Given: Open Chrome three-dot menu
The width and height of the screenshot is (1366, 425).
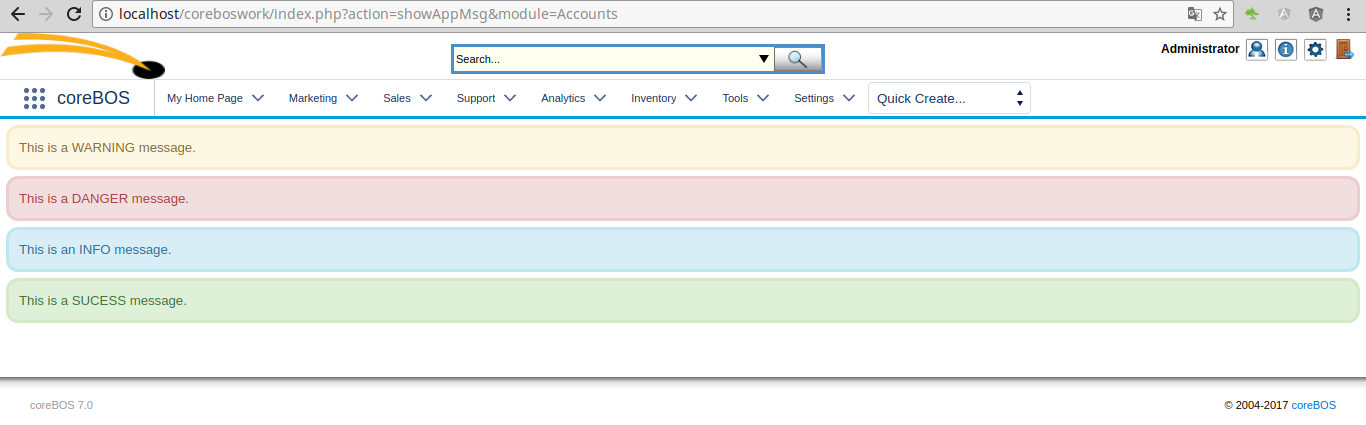Looking at the screenshot, I should click(x=1348, y=14).
